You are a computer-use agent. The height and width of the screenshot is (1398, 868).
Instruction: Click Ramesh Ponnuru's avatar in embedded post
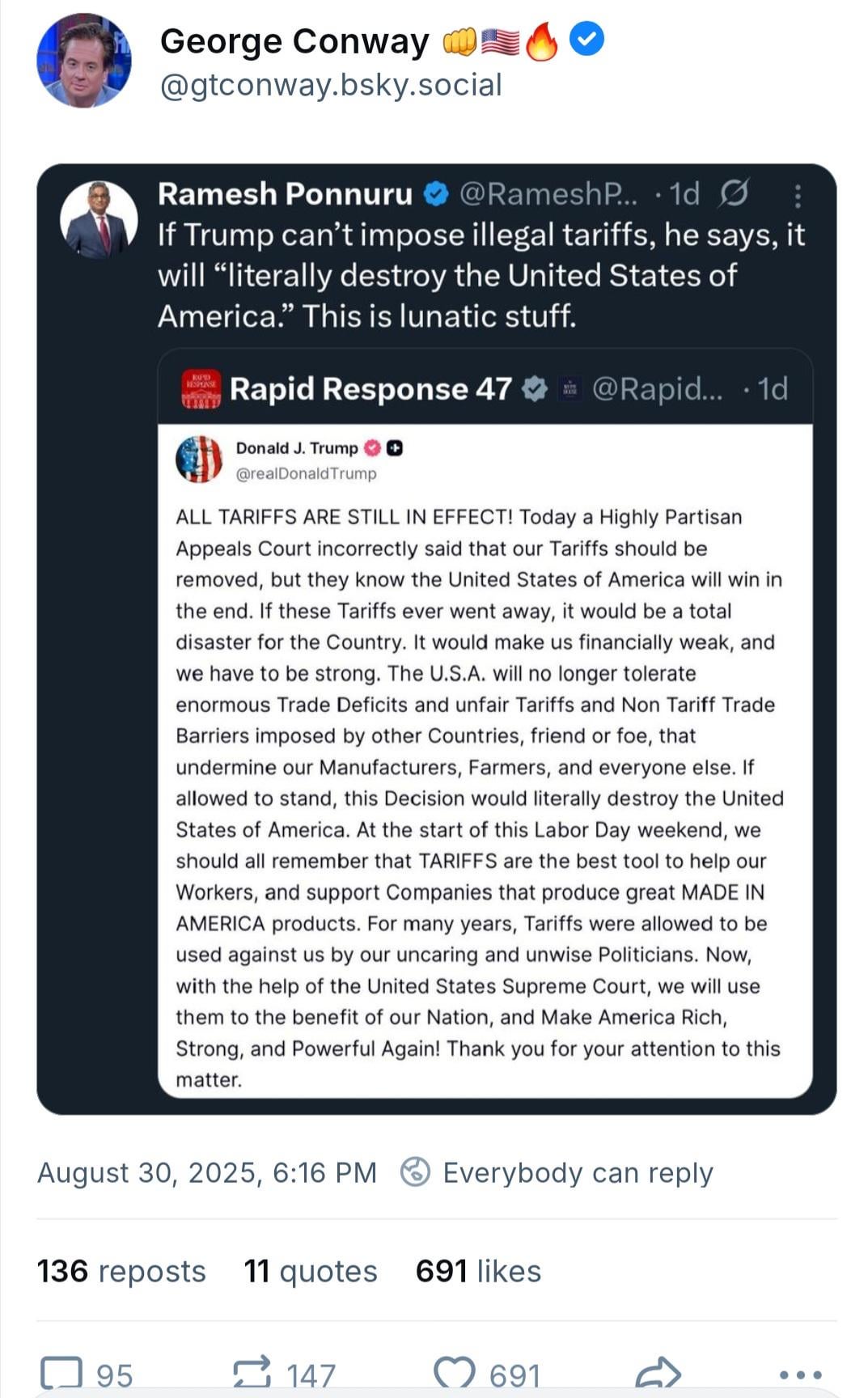[x=99, y=220]
